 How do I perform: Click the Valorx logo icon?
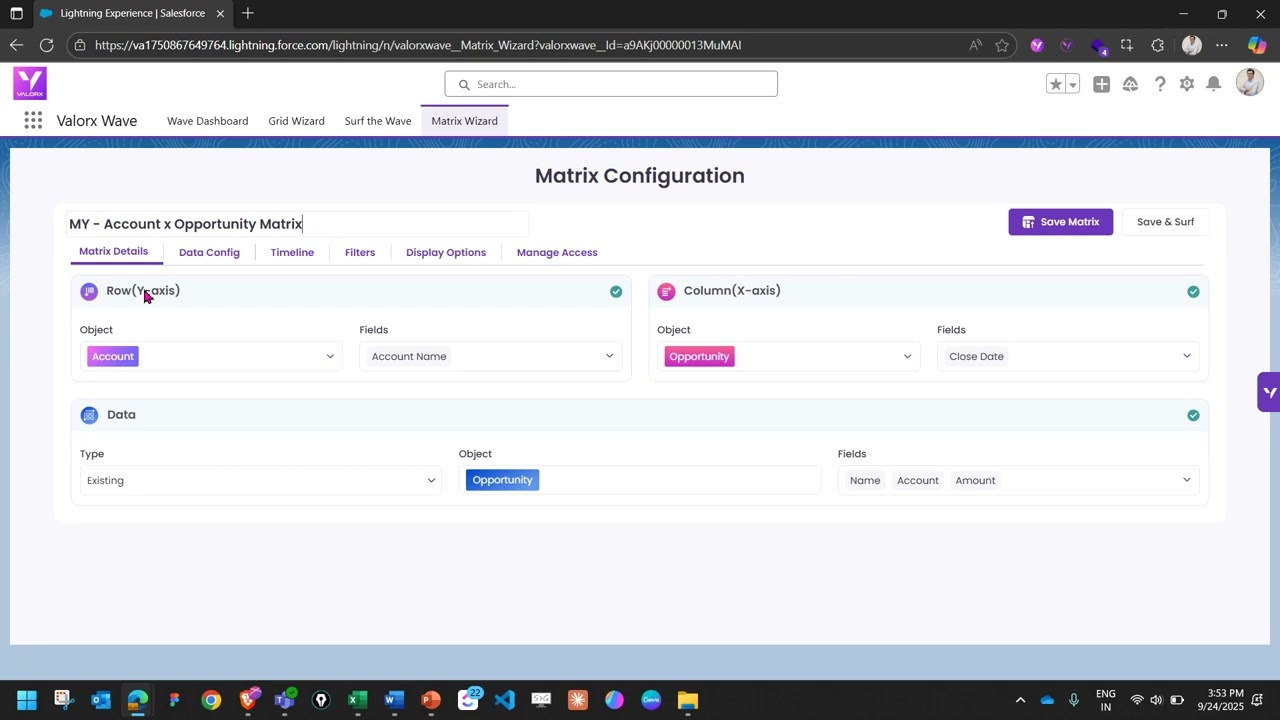coord(30,83)
